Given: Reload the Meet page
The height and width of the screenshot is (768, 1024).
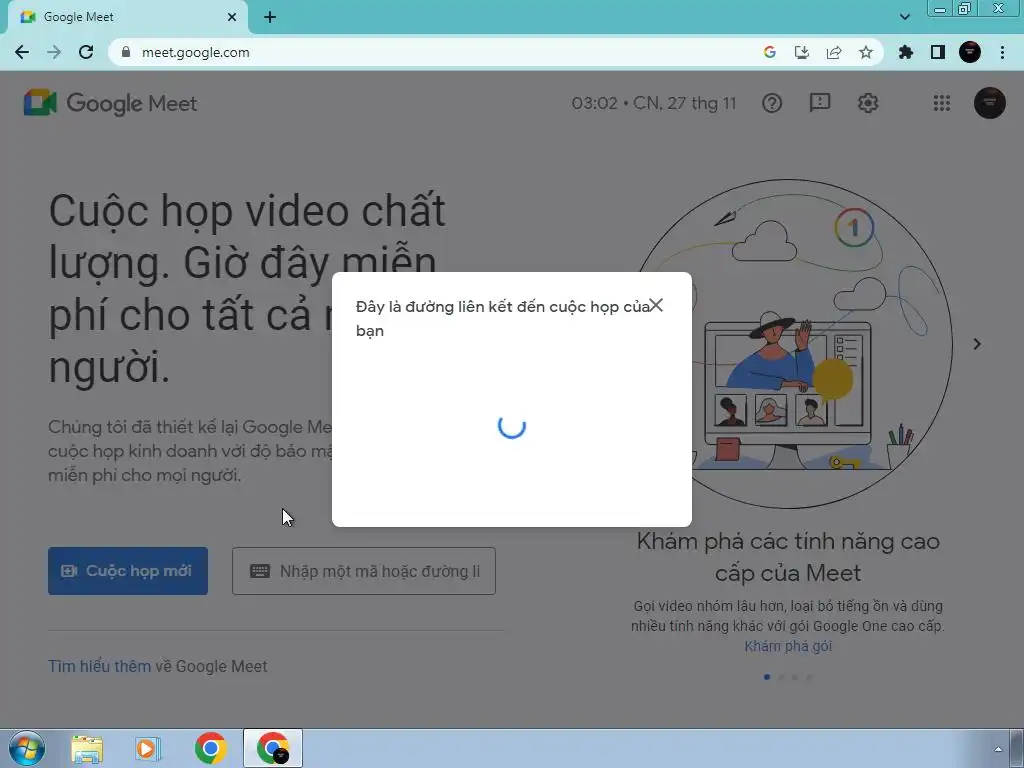Looking at the screenshot, I should click(86, 52).
